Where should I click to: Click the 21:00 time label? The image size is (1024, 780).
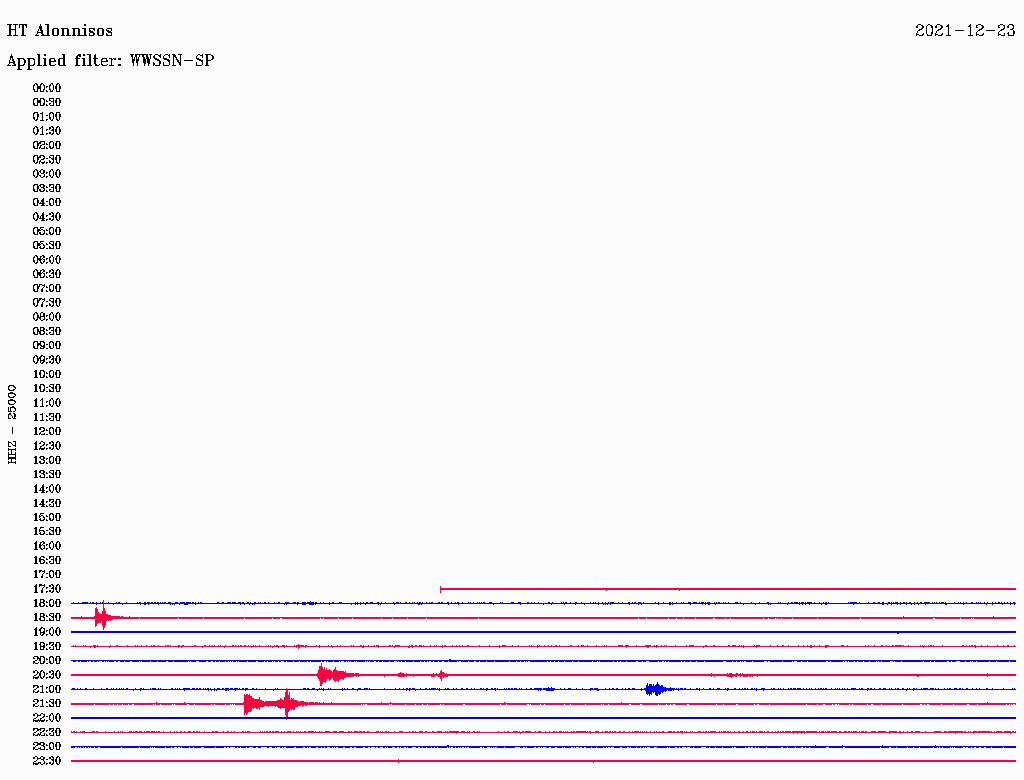(47, 689)
